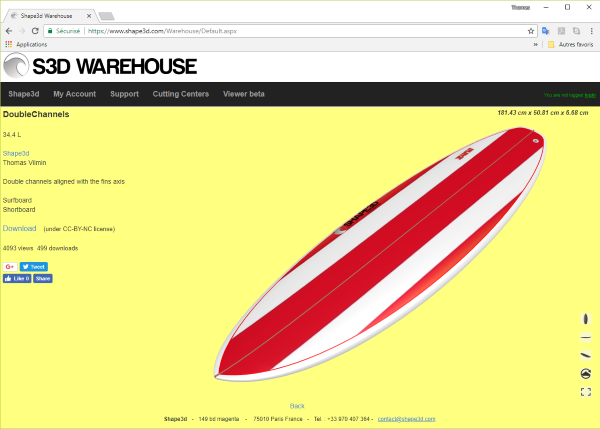This screenshot has width=600, height=429.
Task: Select the perspective view icon
Action: click(x=586, y=355)
